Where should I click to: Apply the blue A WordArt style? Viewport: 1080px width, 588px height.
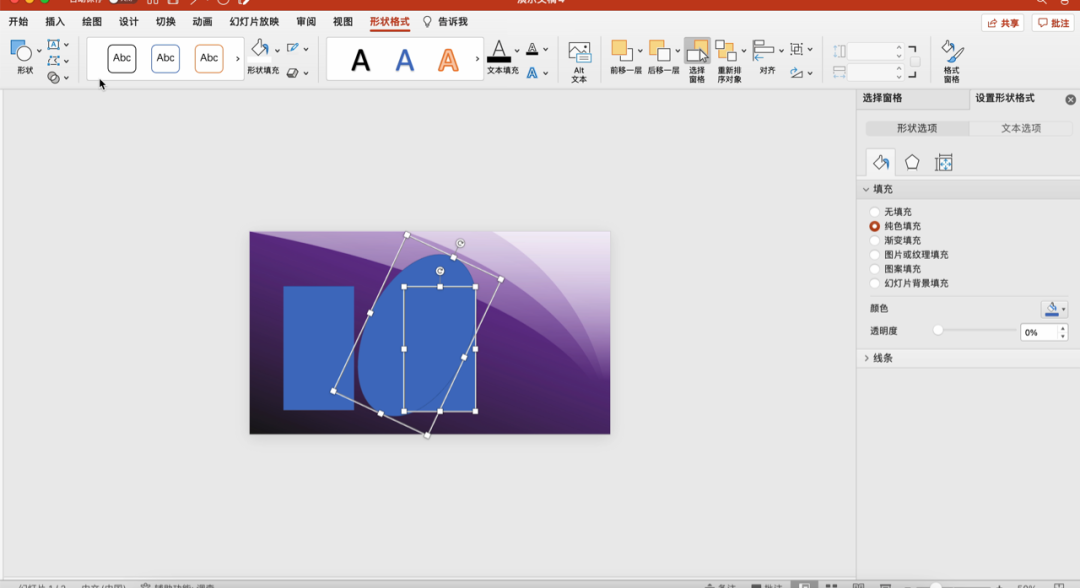[x=405, y=61]
